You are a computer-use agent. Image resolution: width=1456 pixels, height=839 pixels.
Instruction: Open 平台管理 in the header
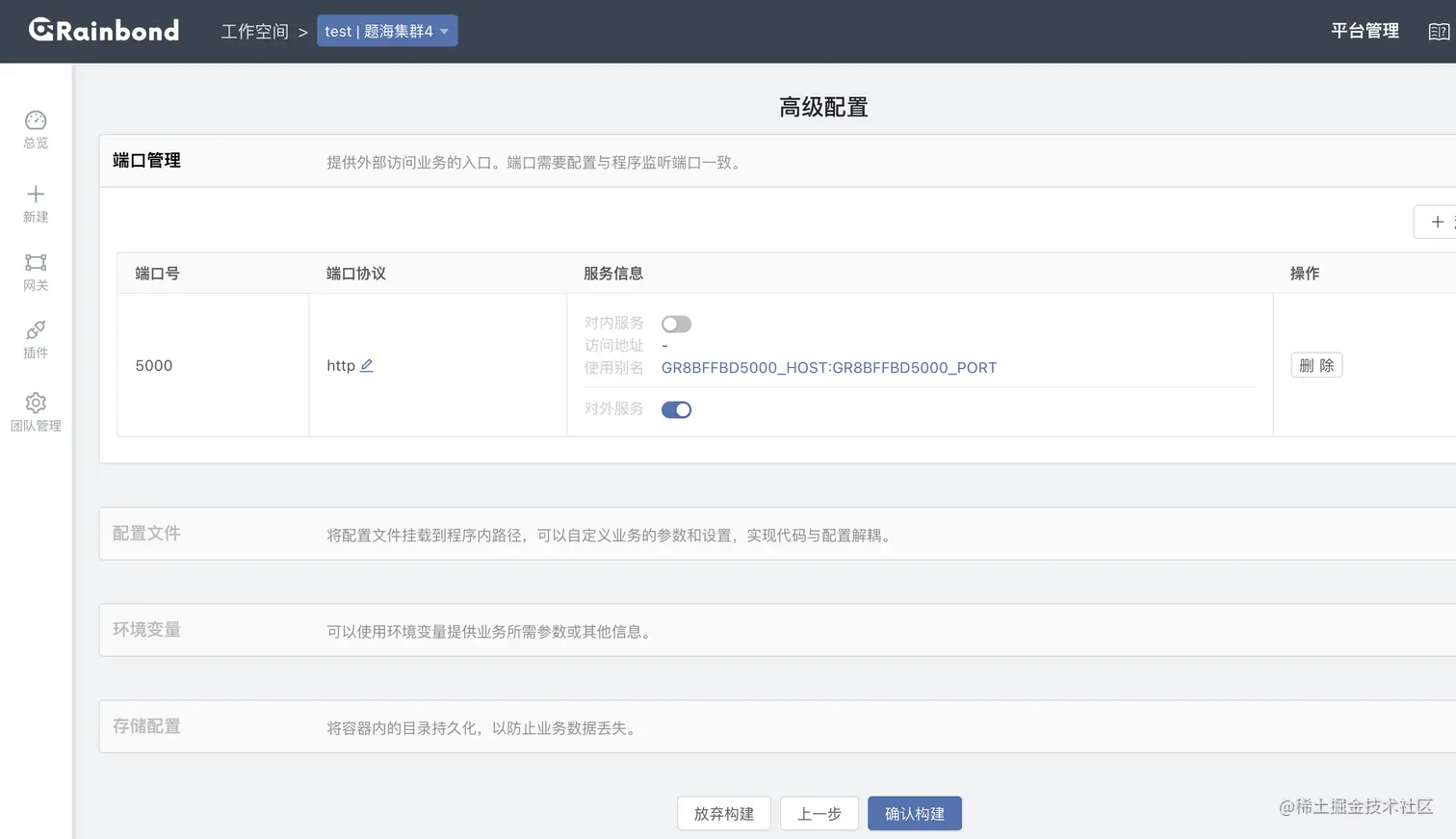(x=1365, y=31)
